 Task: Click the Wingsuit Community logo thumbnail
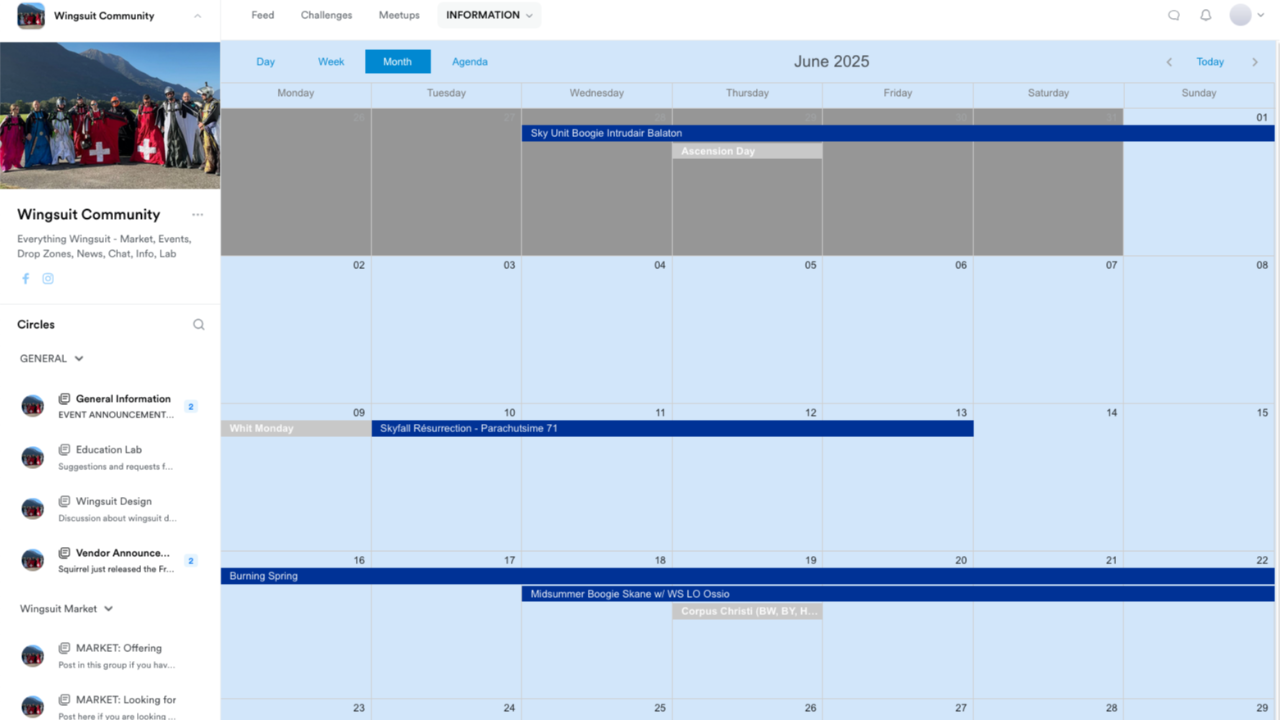coord(31,16)
